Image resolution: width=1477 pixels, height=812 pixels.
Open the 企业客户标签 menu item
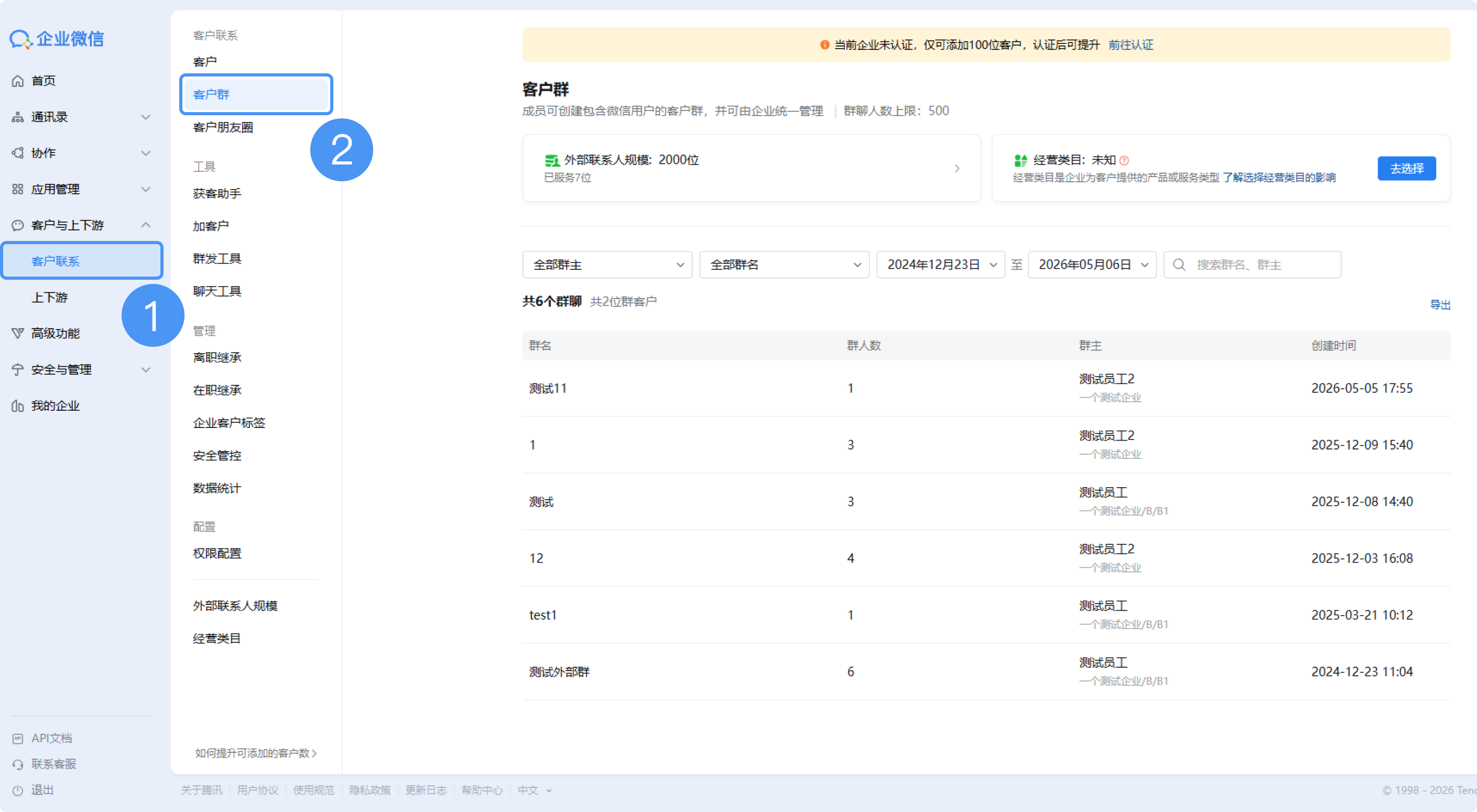229,423
